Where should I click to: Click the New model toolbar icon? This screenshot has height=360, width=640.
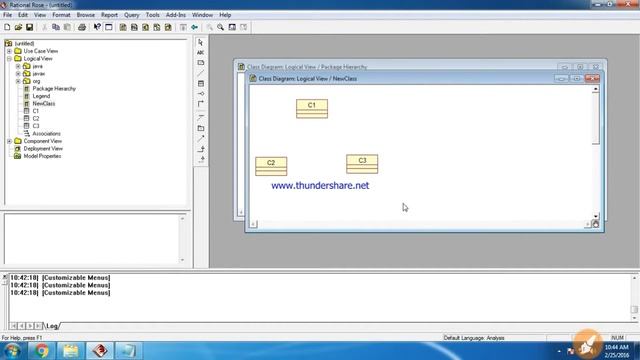(7, 27)
